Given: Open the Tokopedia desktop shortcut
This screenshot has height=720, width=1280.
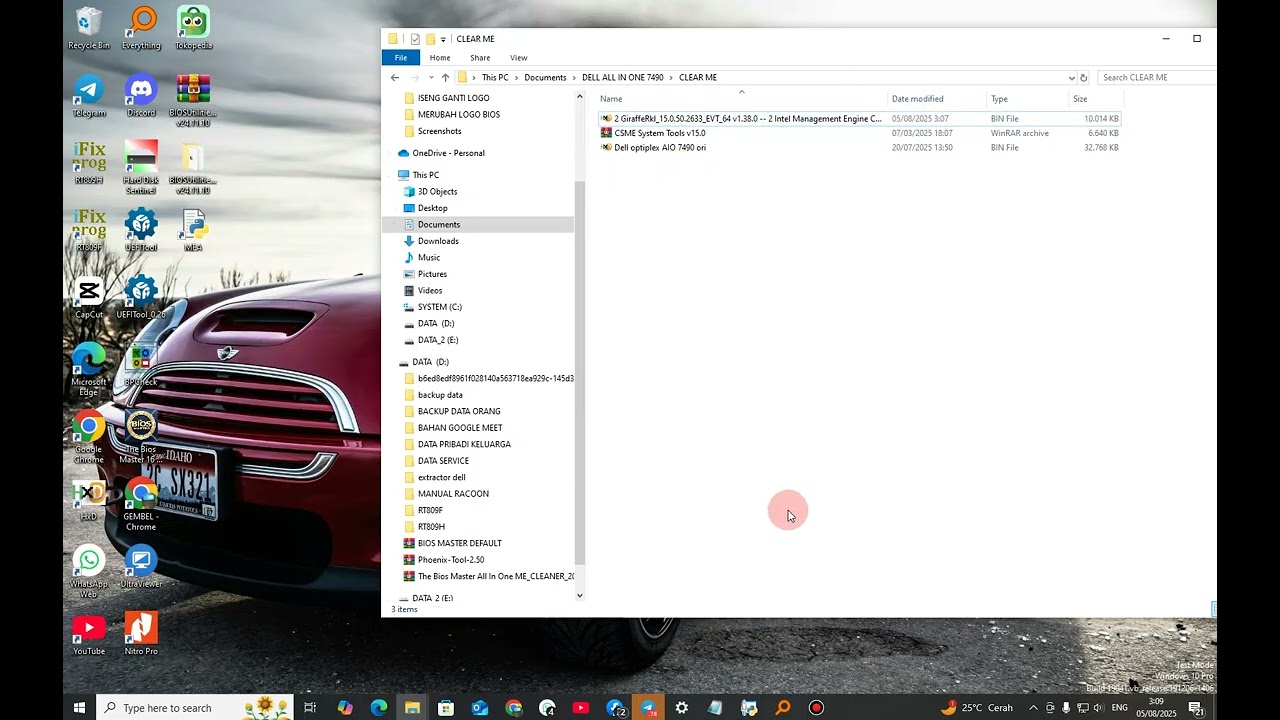Looking at the screenshot, I should pos(193,28).
